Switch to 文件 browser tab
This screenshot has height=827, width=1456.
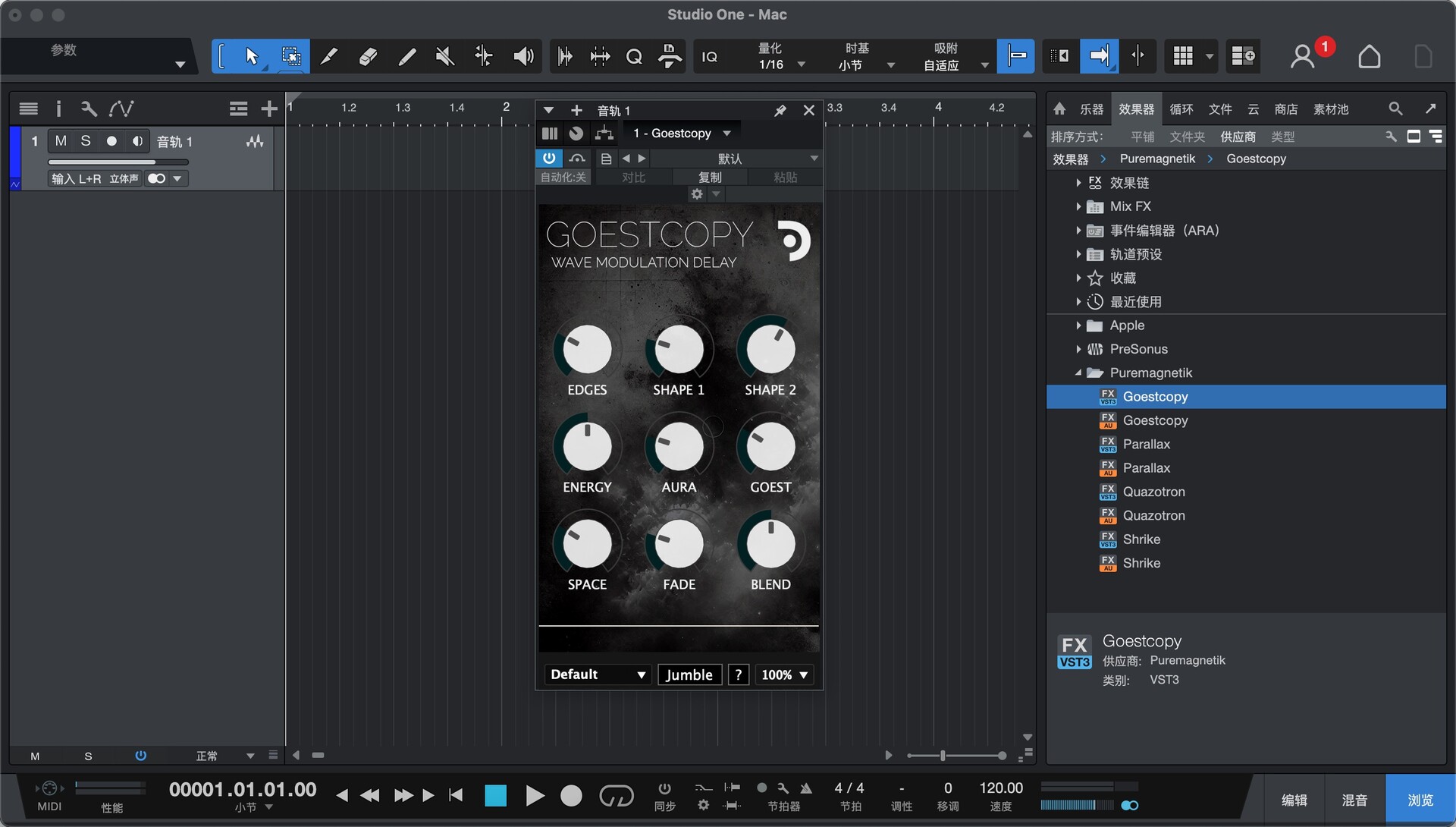[1220, 109]
